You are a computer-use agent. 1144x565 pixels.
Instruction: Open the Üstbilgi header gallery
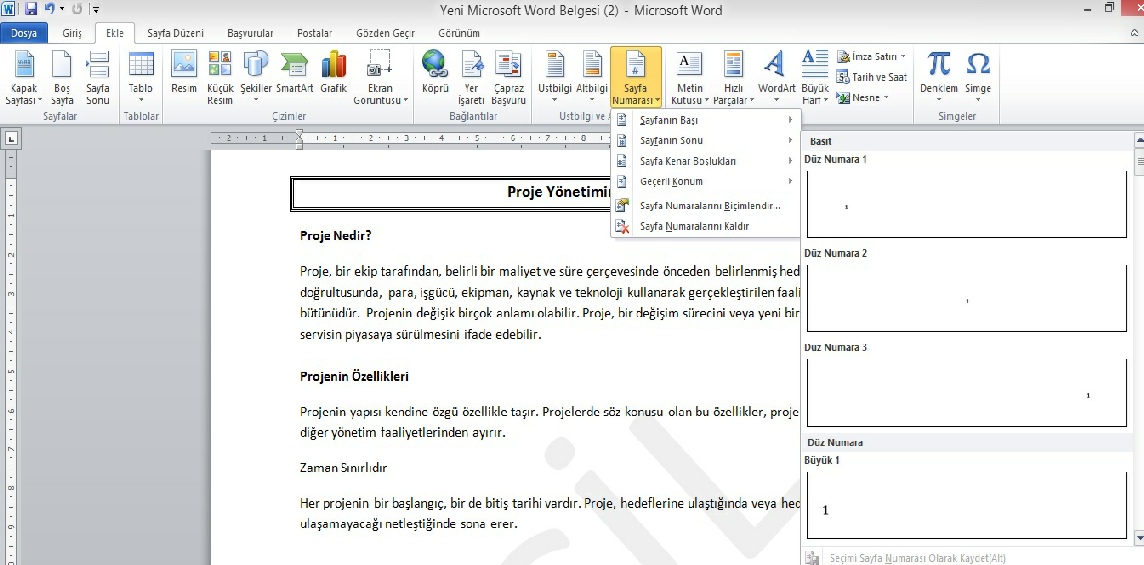[x=554, y=78]
